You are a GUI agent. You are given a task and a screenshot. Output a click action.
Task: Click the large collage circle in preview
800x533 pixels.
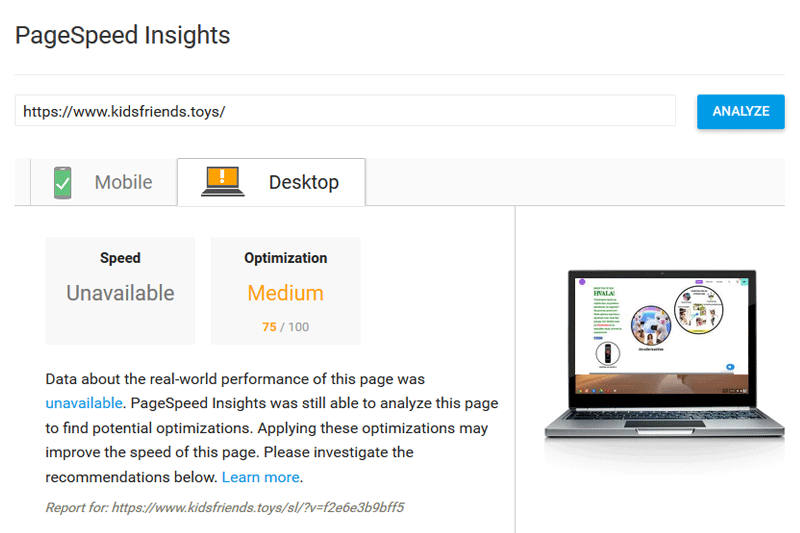pos(698,310)
